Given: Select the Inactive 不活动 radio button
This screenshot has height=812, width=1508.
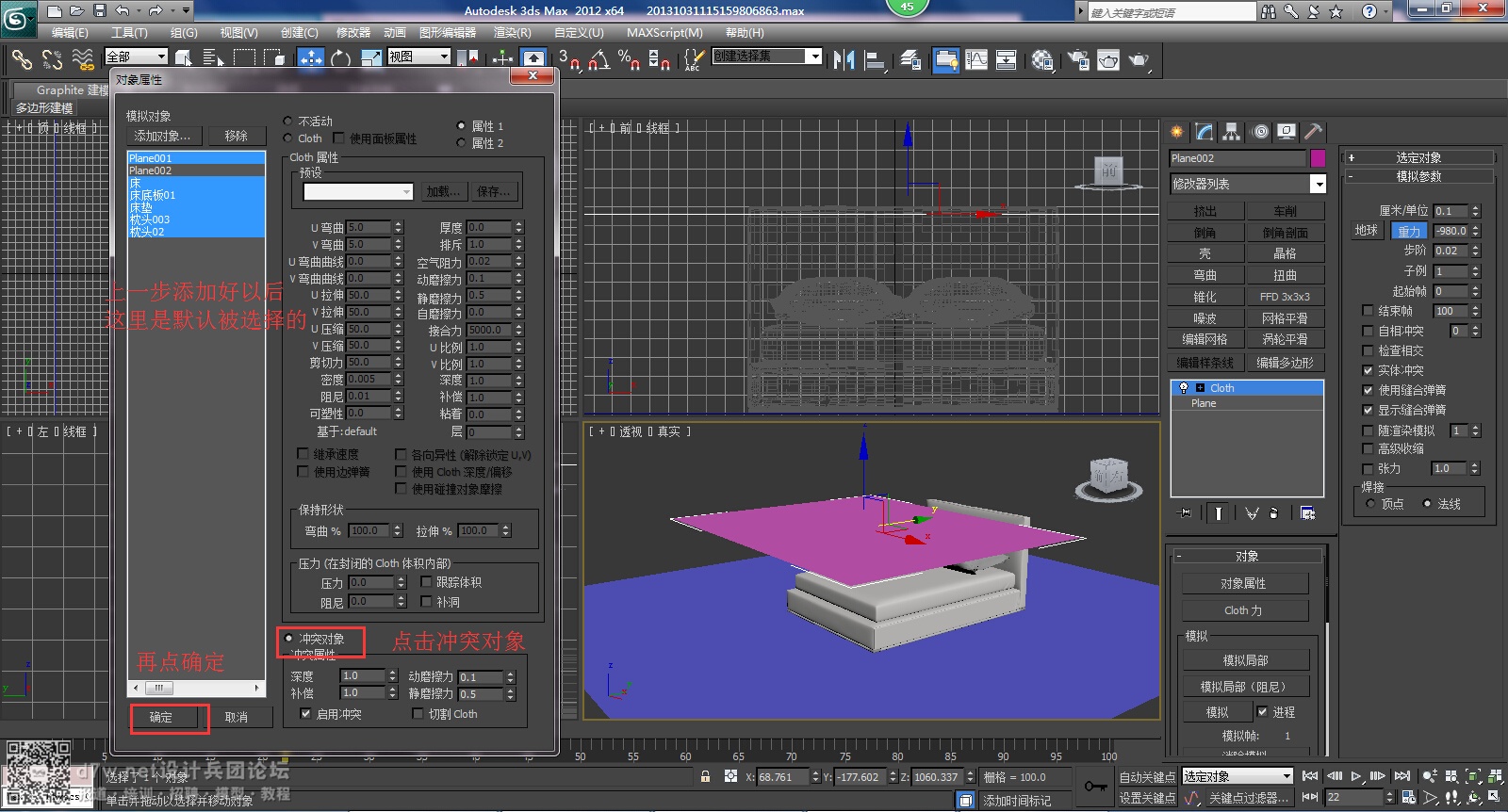Looking at the screenshot, I should (x=288, y=121).
